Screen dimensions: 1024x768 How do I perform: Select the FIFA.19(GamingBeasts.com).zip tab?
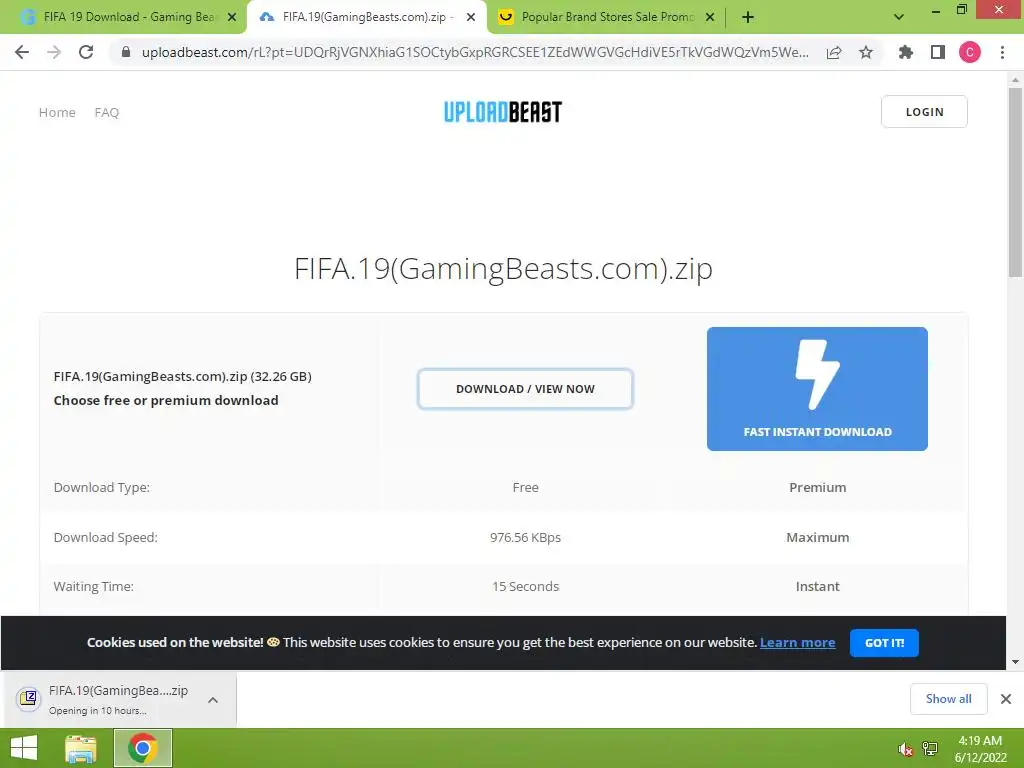point(368,17)
